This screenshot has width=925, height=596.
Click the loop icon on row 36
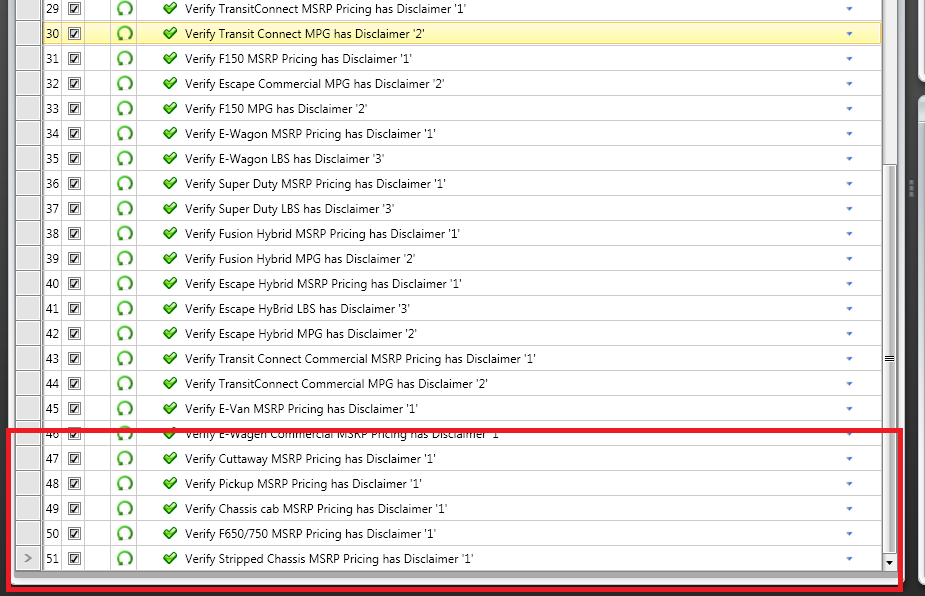coord(124,184)
